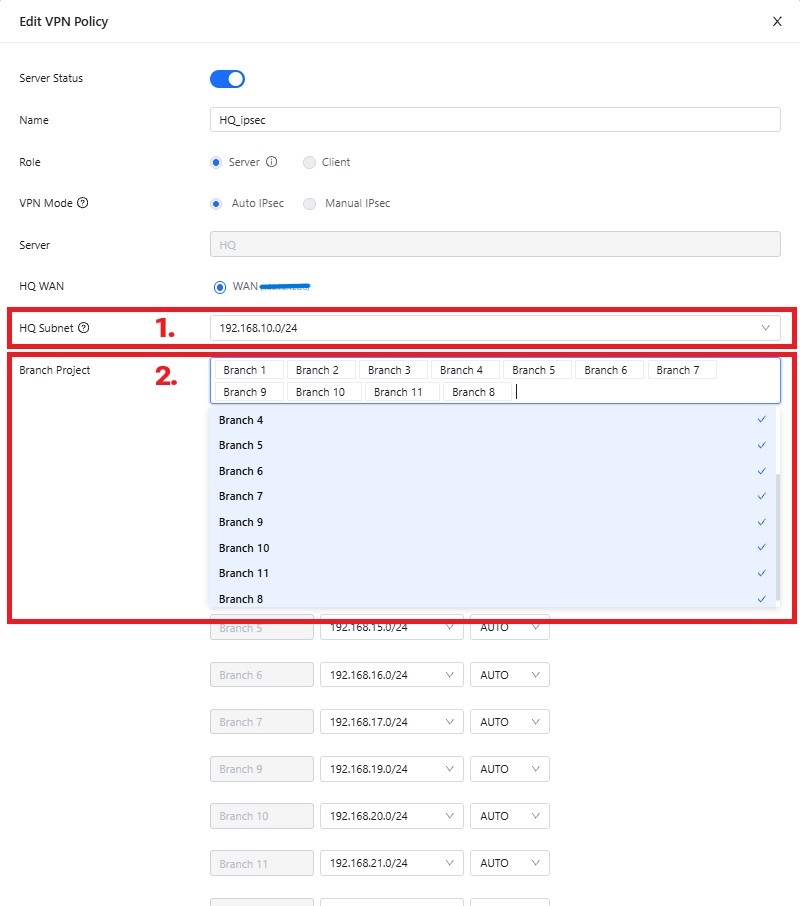The height and width of the screenshot is (906, 800).
Task: Deselect Branch 7 in the dropdown list
Action: point(492,496)
